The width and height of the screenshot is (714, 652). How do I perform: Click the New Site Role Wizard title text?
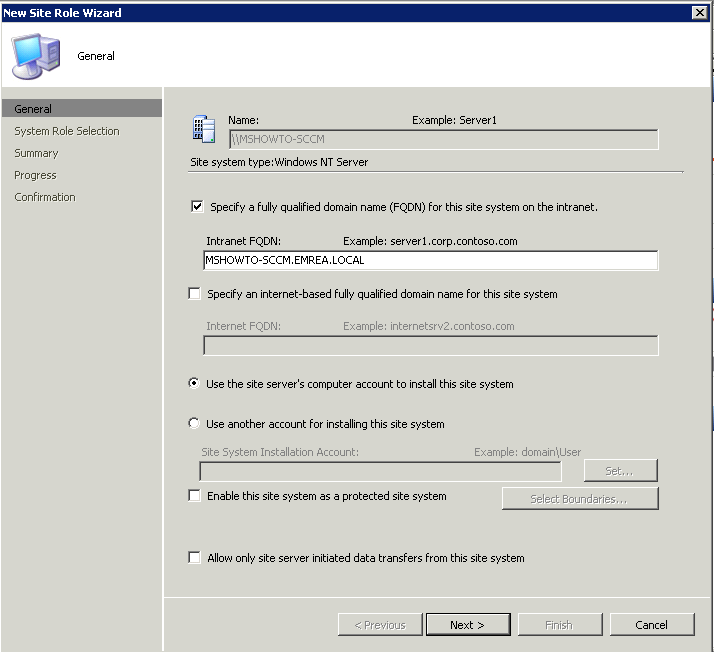coord(62,13)
